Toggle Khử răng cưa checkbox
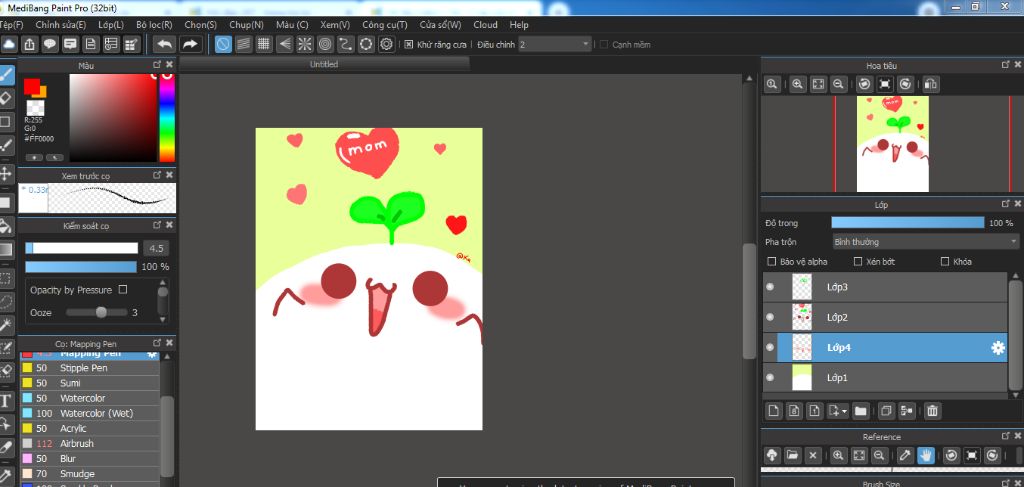The width and height of the screenshot is (1024, 487). (408, 44)
